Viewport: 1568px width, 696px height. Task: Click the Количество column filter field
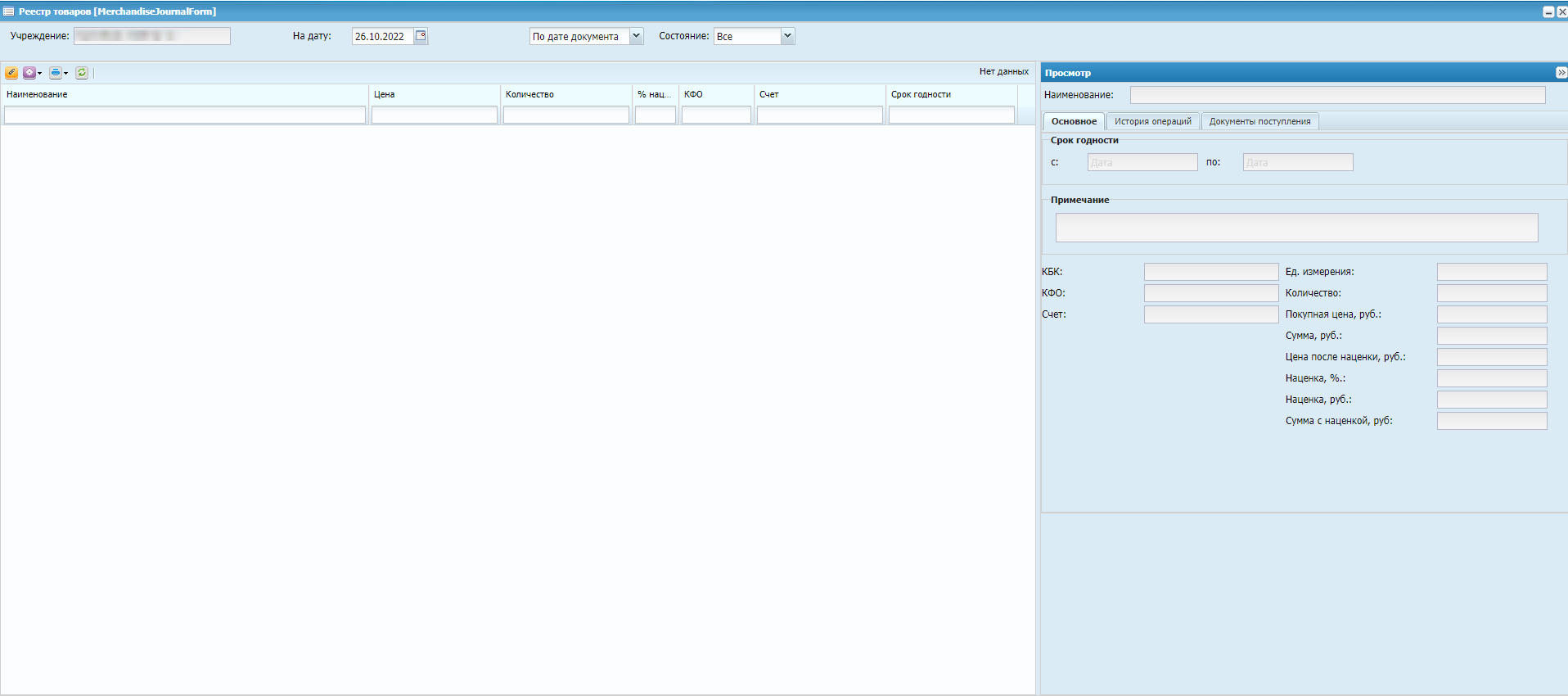tap(566, 115)
